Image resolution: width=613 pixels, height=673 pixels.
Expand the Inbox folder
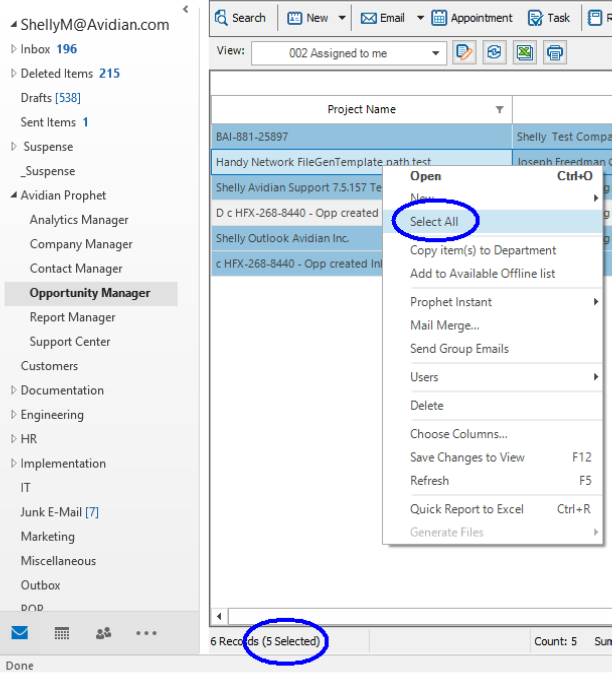pos(14,49)
